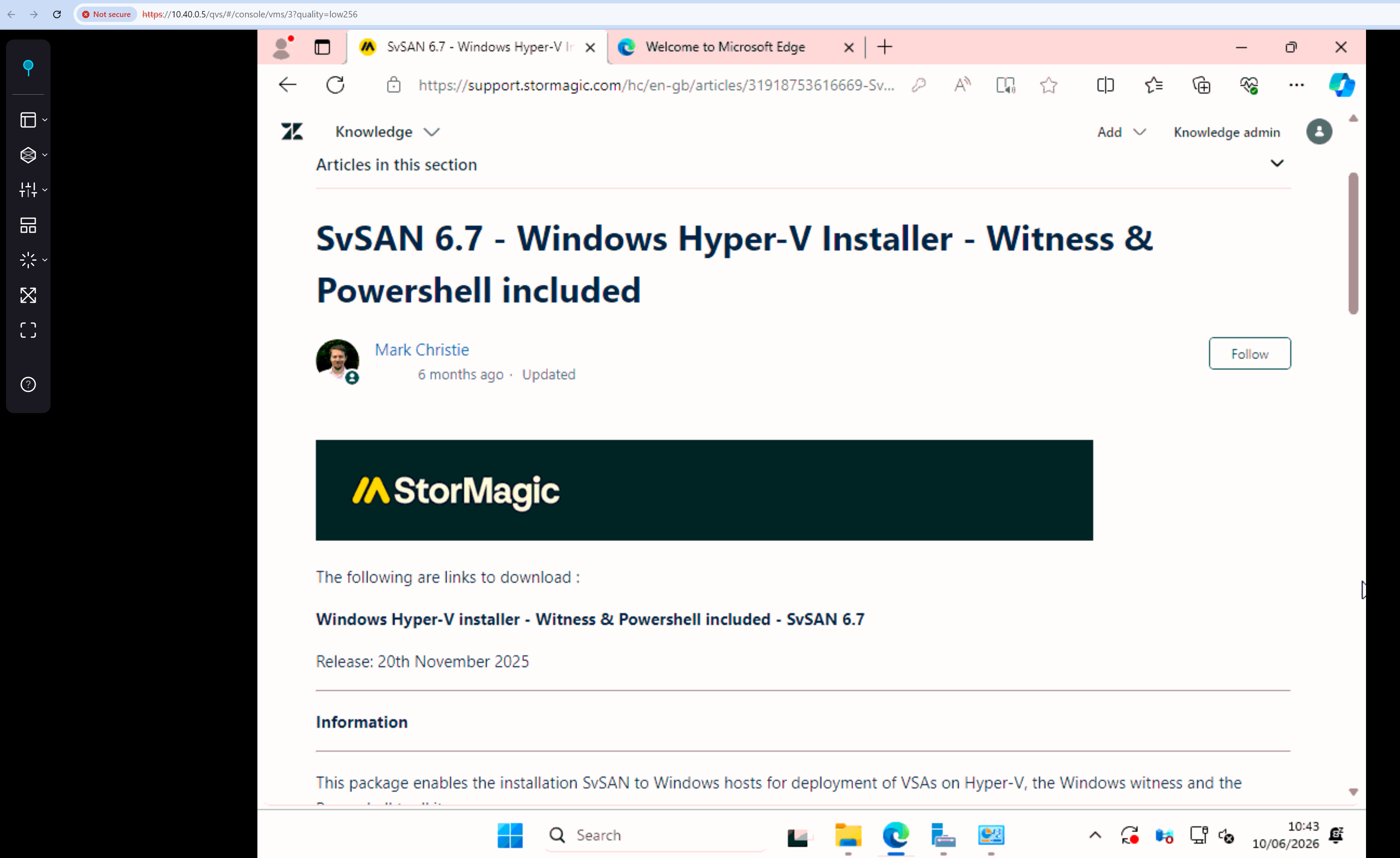Image resolution: width=1400 pixels, height=858 pixels.
Task: Click the Not secure warning badge
Action: 107,14
